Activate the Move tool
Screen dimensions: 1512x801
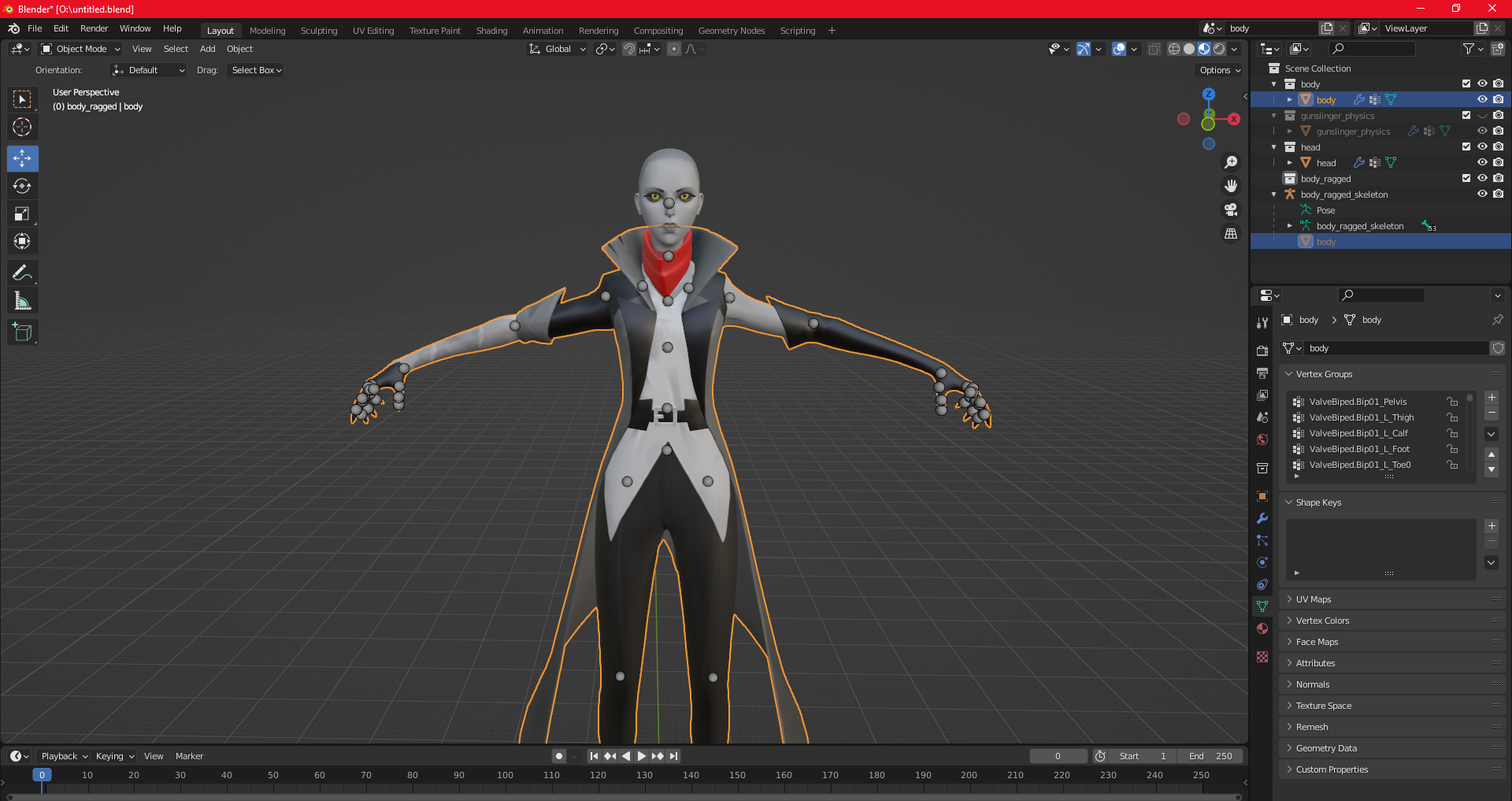(22, 158)
